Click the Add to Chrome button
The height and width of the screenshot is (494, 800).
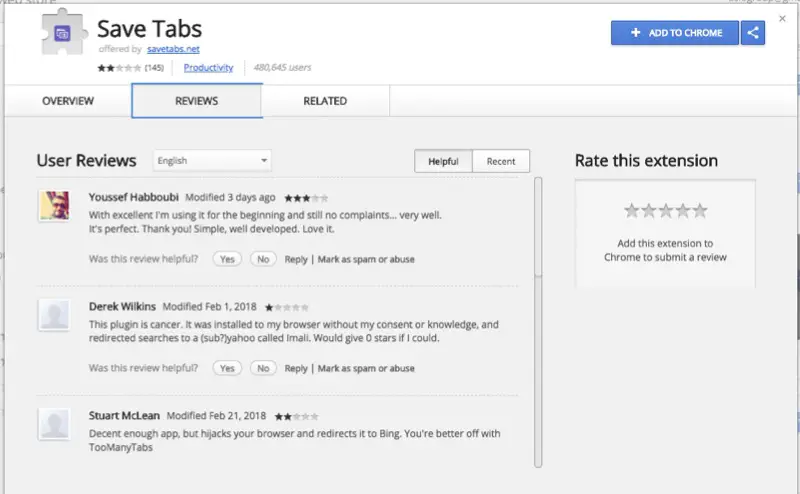[x=674, y=33]
